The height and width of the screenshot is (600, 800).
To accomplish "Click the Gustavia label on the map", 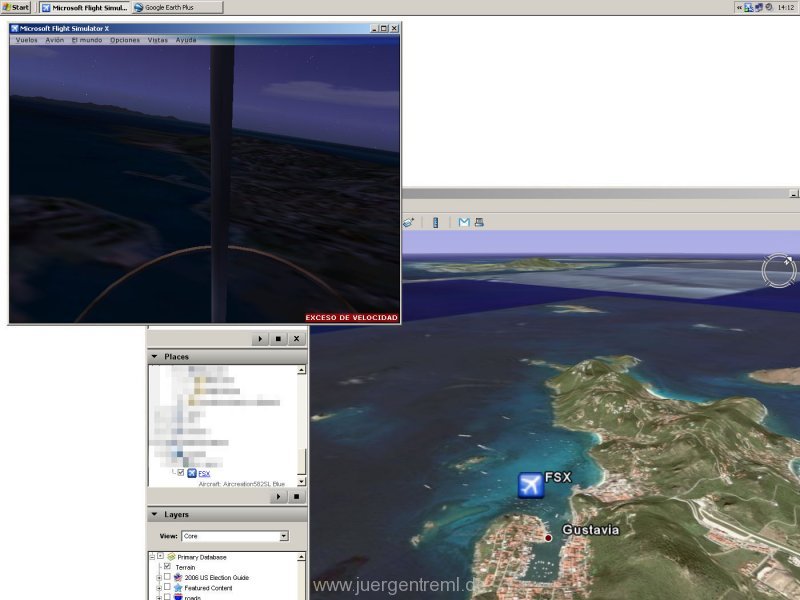I will [590, 530].
